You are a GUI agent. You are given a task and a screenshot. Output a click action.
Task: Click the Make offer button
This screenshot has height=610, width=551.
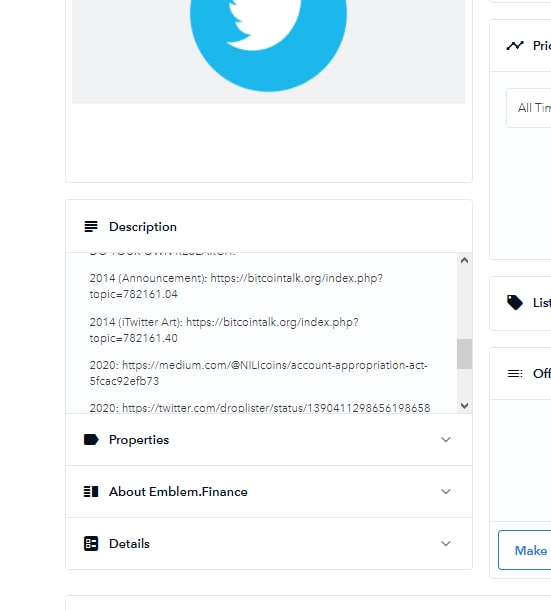pyautogui.click(x=525, y=550)
